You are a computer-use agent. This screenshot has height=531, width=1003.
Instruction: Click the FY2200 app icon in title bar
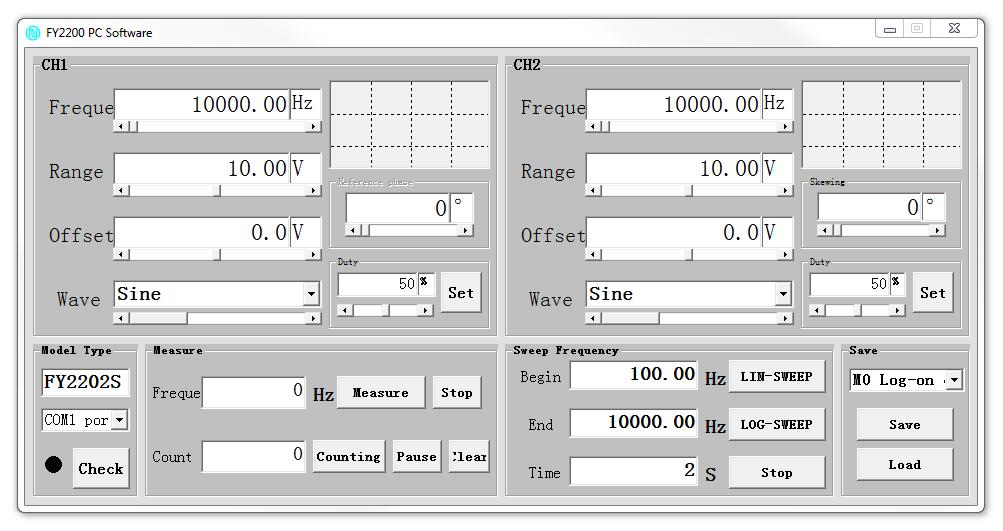coord(33,33)
